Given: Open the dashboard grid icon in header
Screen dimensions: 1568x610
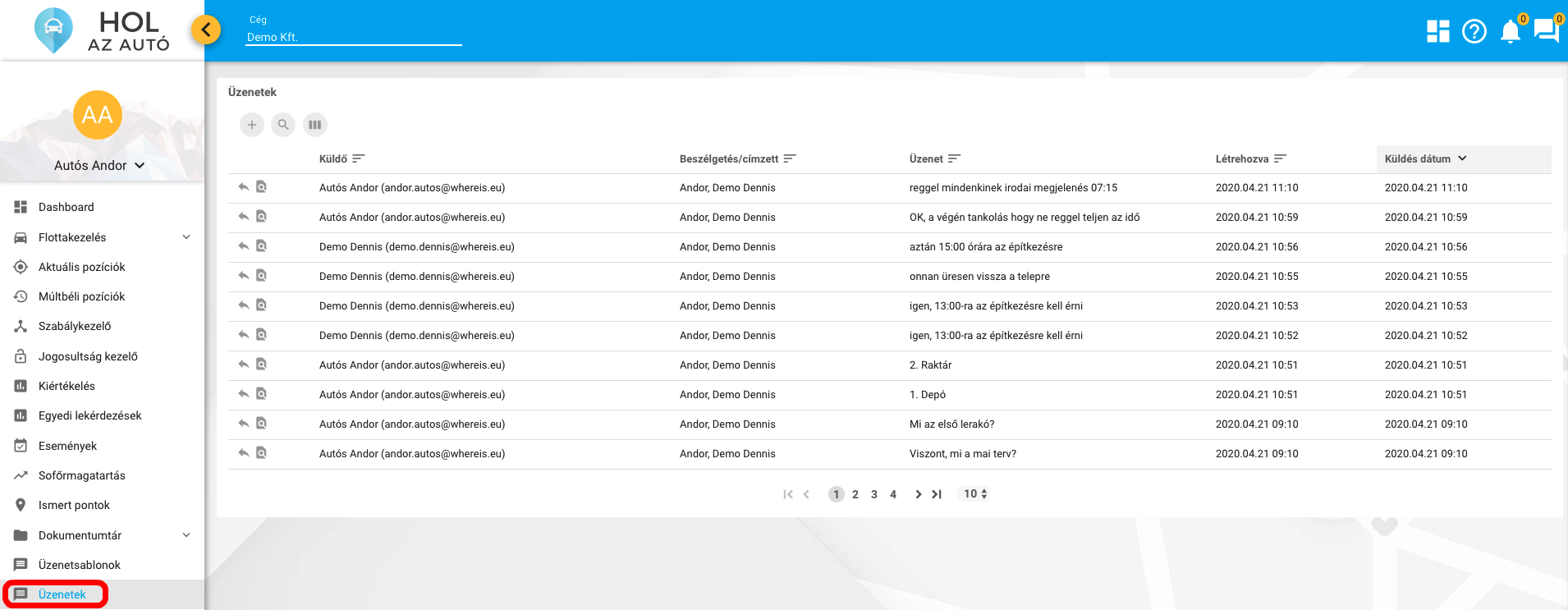Looking at the screenshot, I should click(x=1437, y=32).
